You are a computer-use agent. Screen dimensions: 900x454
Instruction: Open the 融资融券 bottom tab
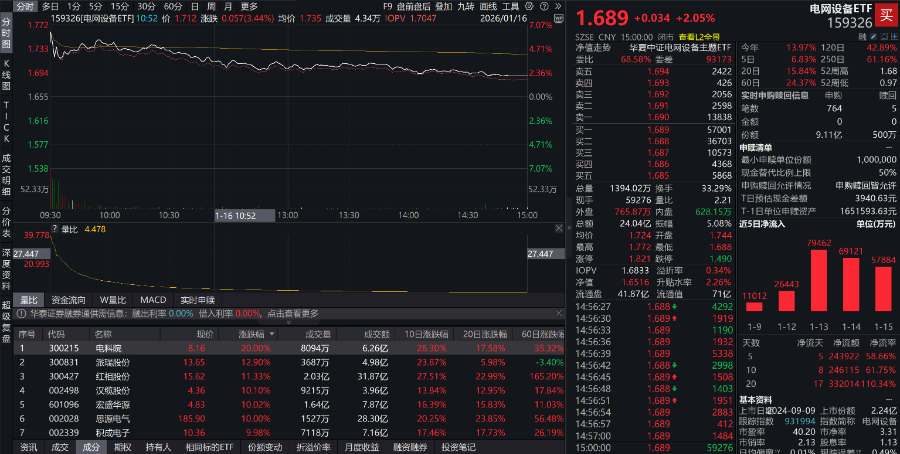[410, 447]
